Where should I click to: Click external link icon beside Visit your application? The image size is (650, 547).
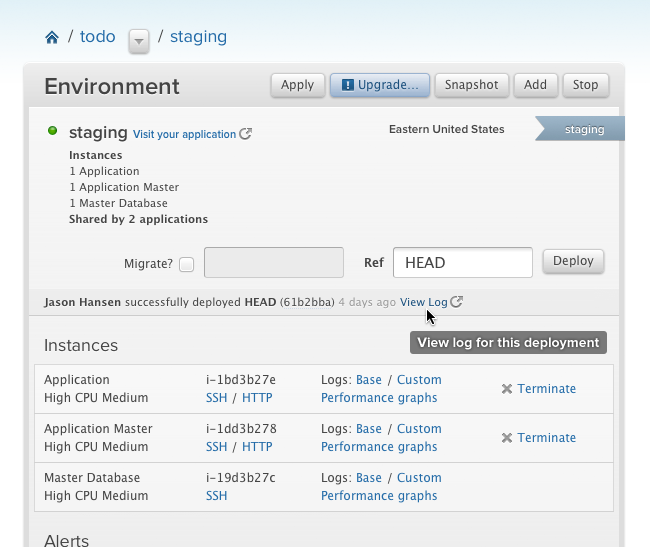point(246,134)
